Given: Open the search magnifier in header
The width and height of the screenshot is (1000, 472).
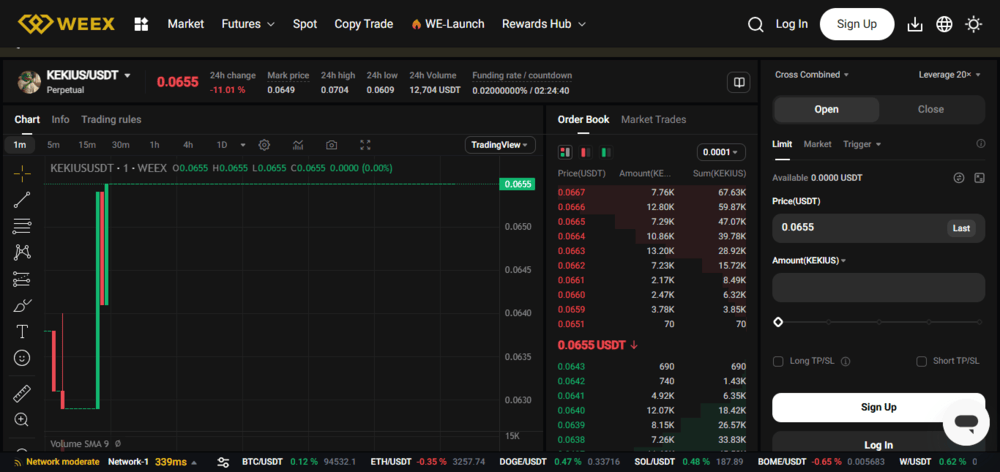Looking at the screenshot, I should (x=755, y=24).
